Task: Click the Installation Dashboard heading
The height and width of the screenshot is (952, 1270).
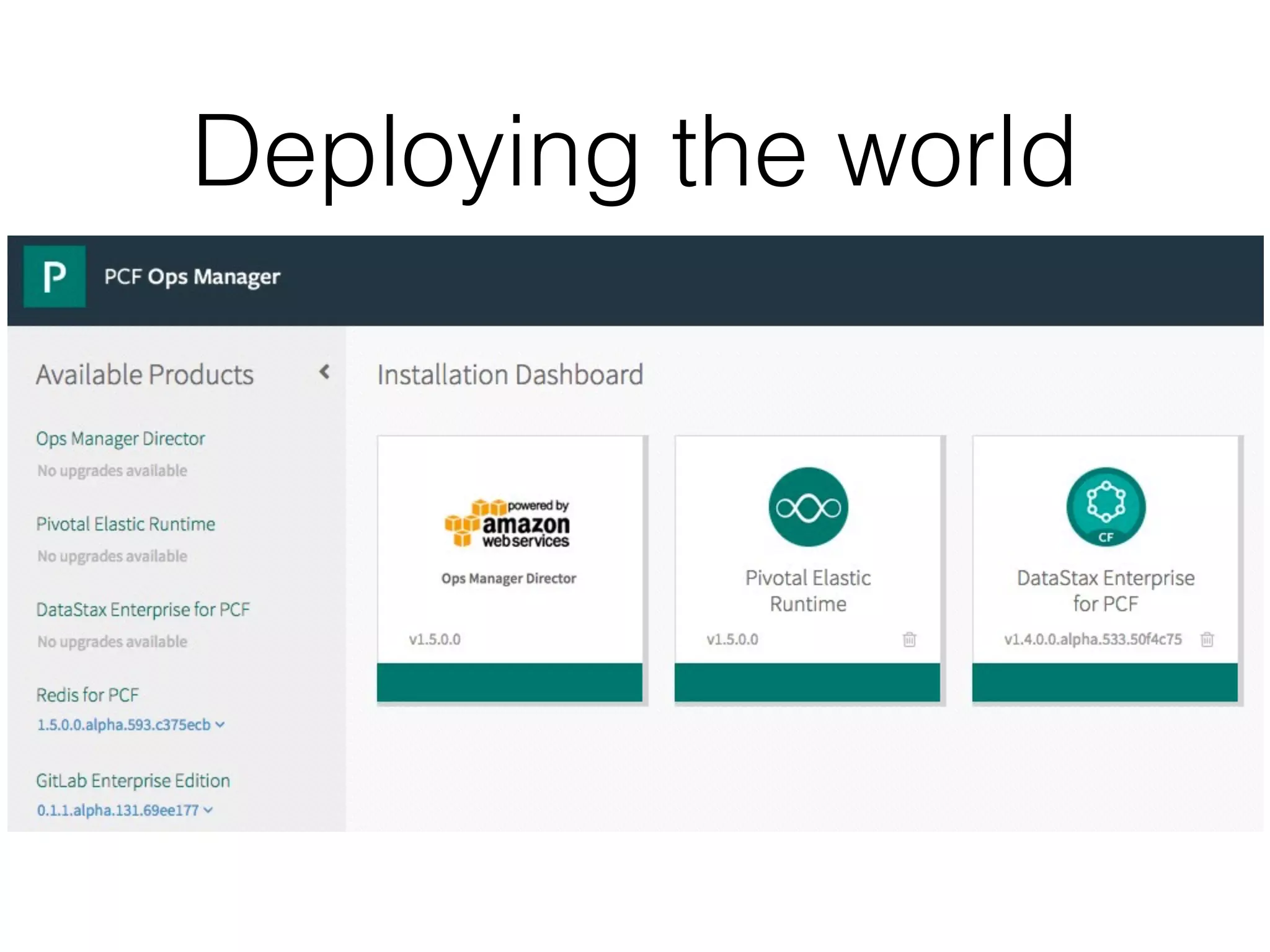Action: [x=510, y=375]
